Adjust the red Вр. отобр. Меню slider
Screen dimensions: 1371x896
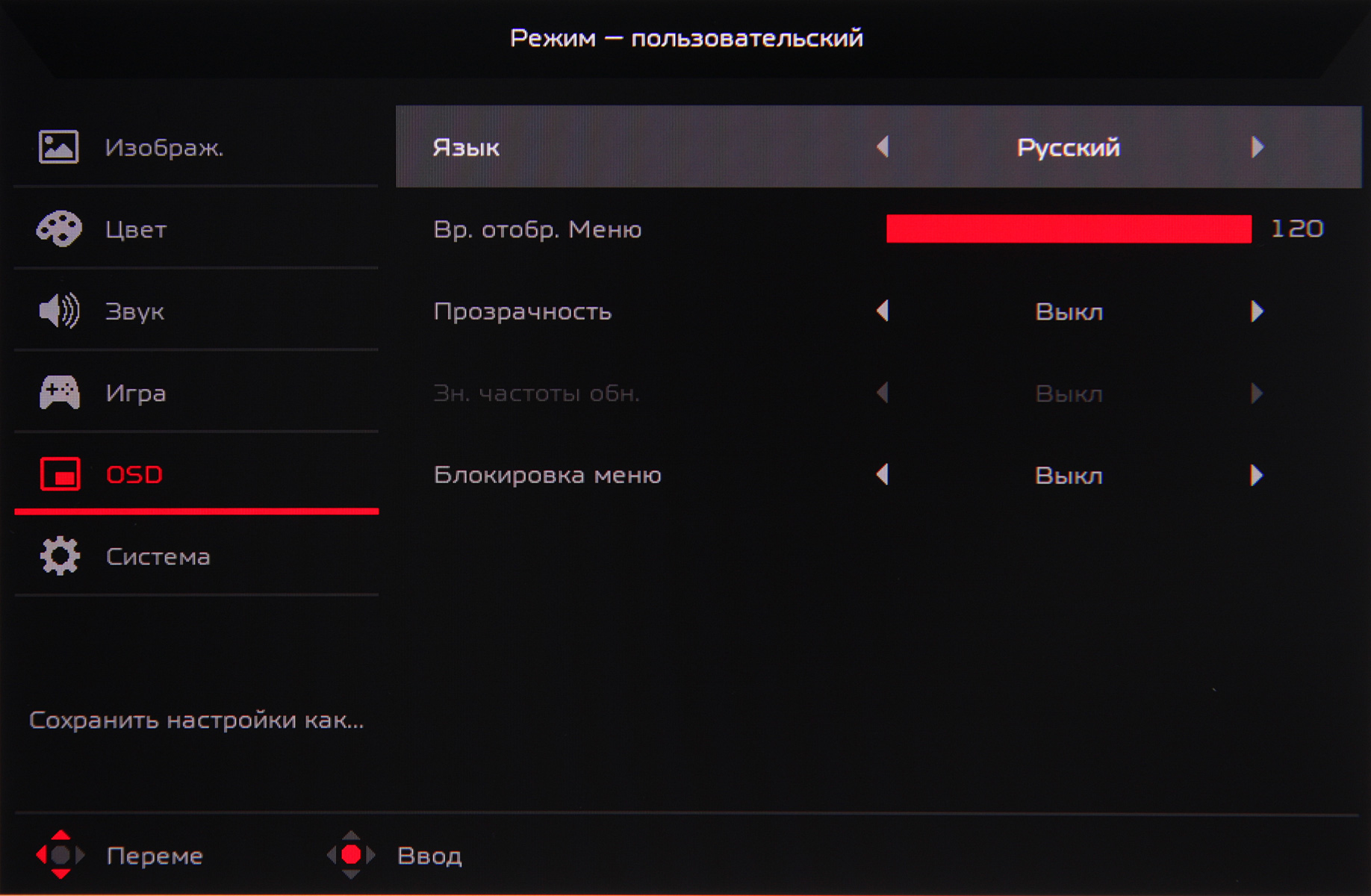point(1069,229)
